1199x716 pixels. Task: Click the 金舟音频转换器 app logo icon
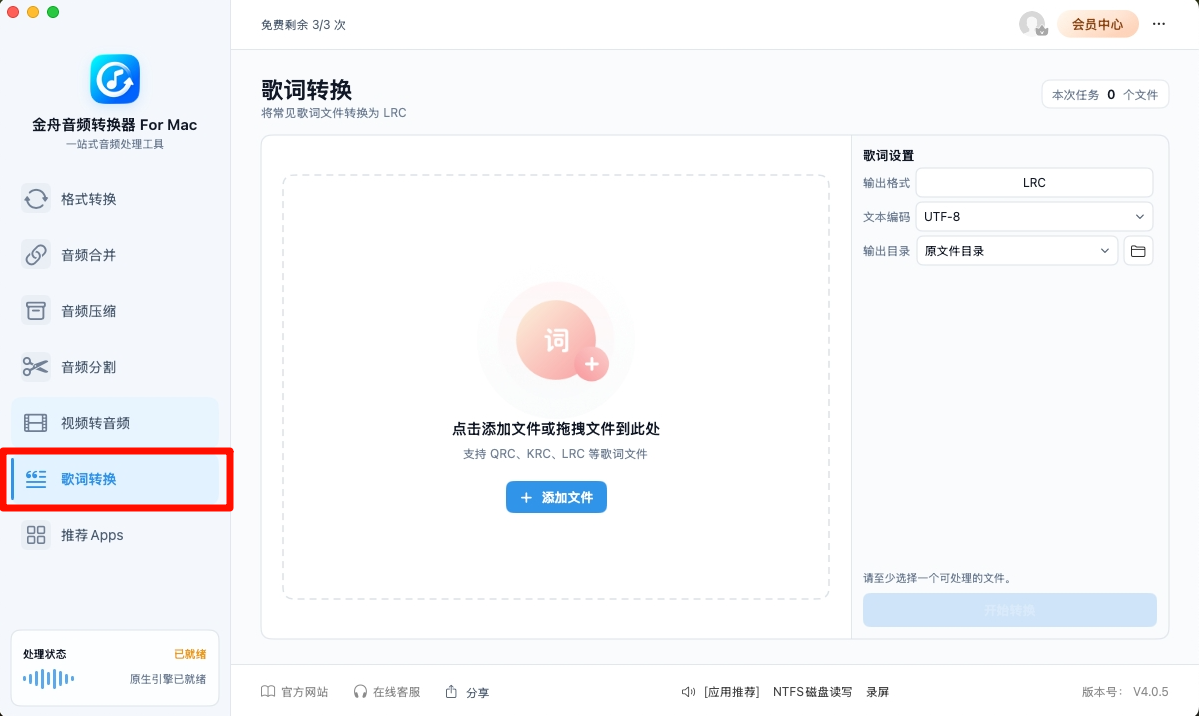[115, 79]
